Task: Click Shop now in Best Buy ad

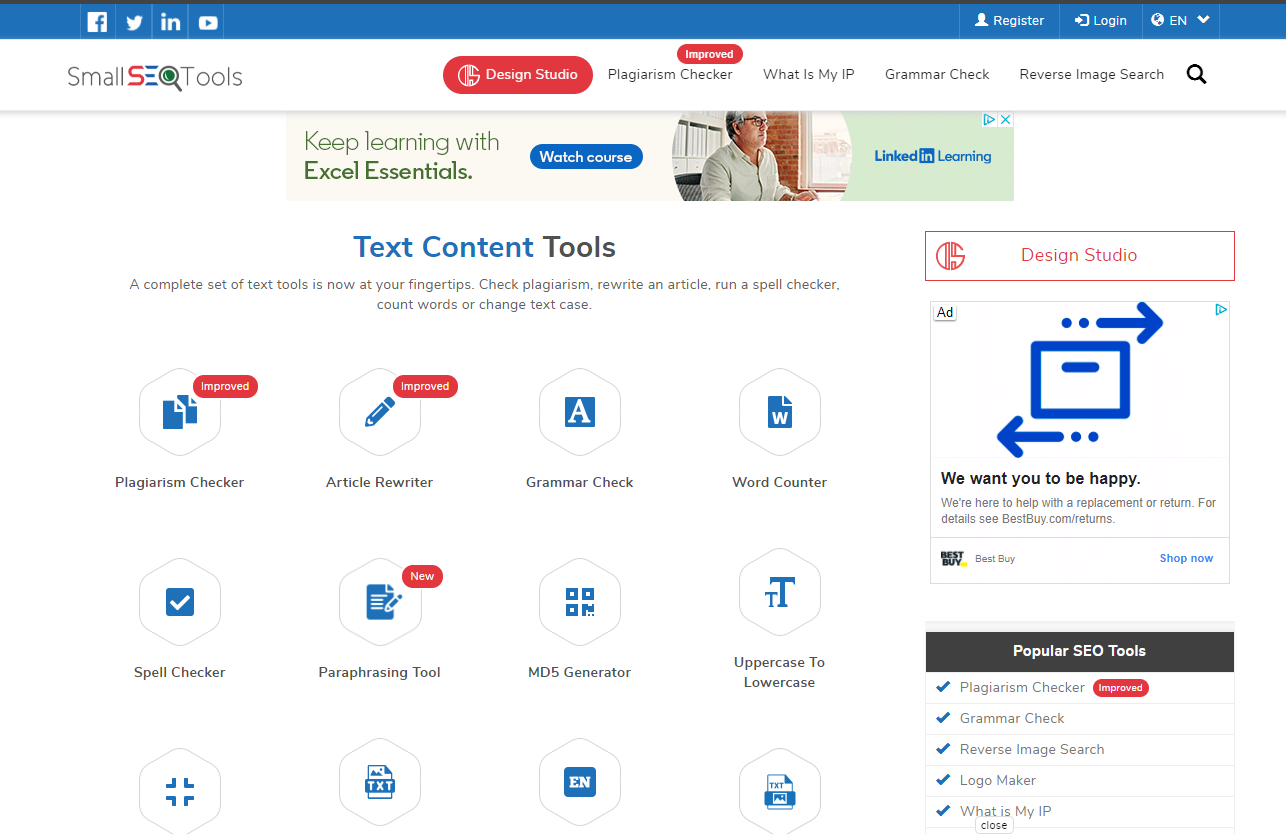Action: (x=1186, y=558)
